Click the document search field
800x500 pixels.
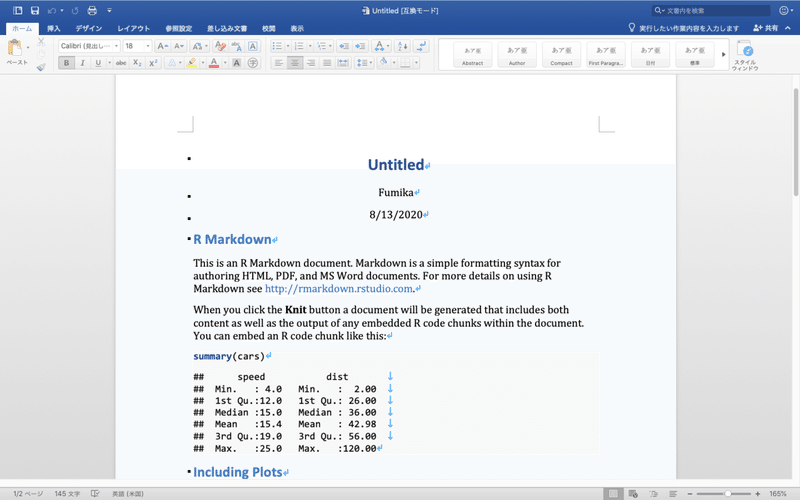point(711,10)
